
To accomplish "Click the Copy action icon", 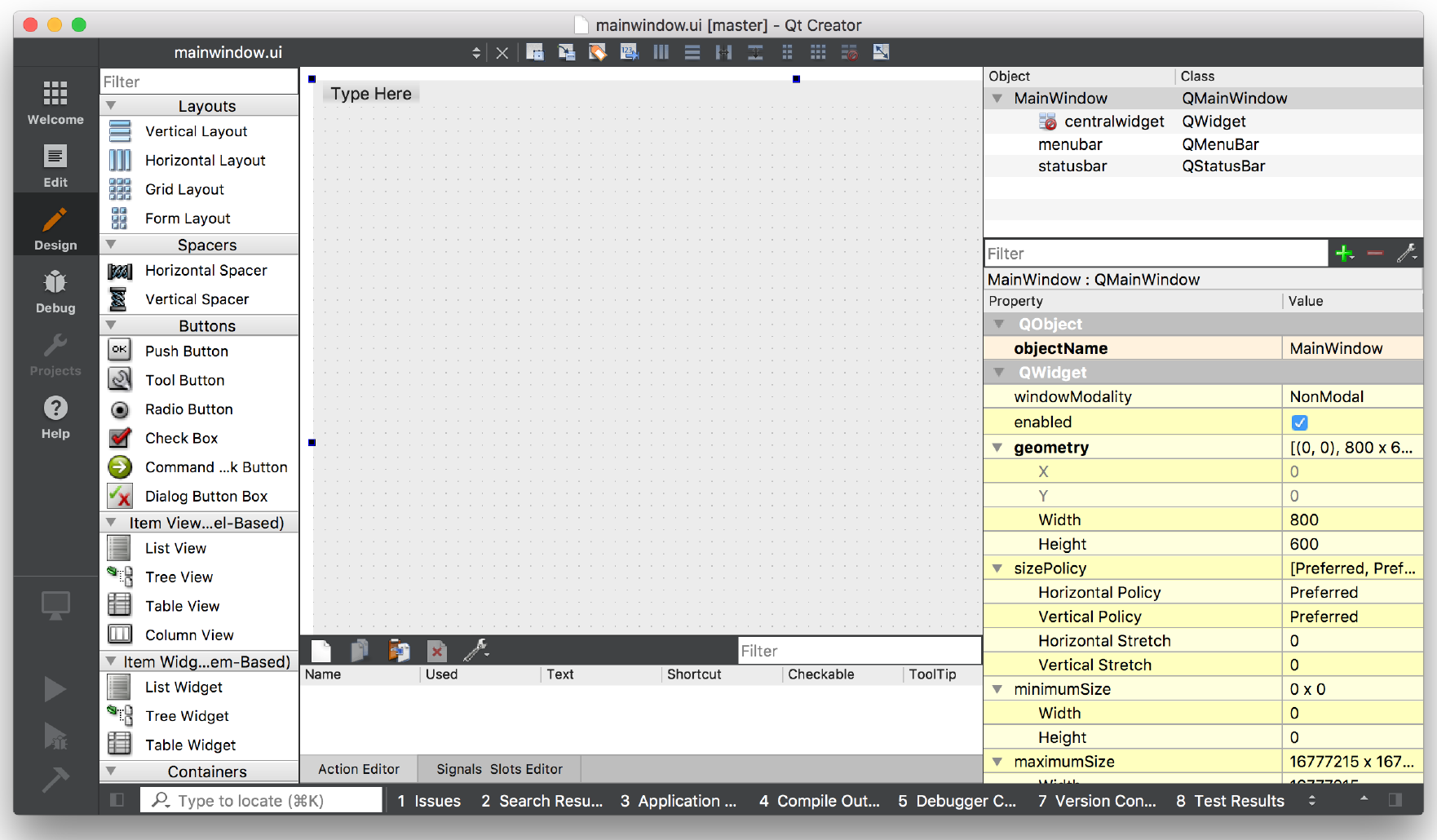I will 360,651.
